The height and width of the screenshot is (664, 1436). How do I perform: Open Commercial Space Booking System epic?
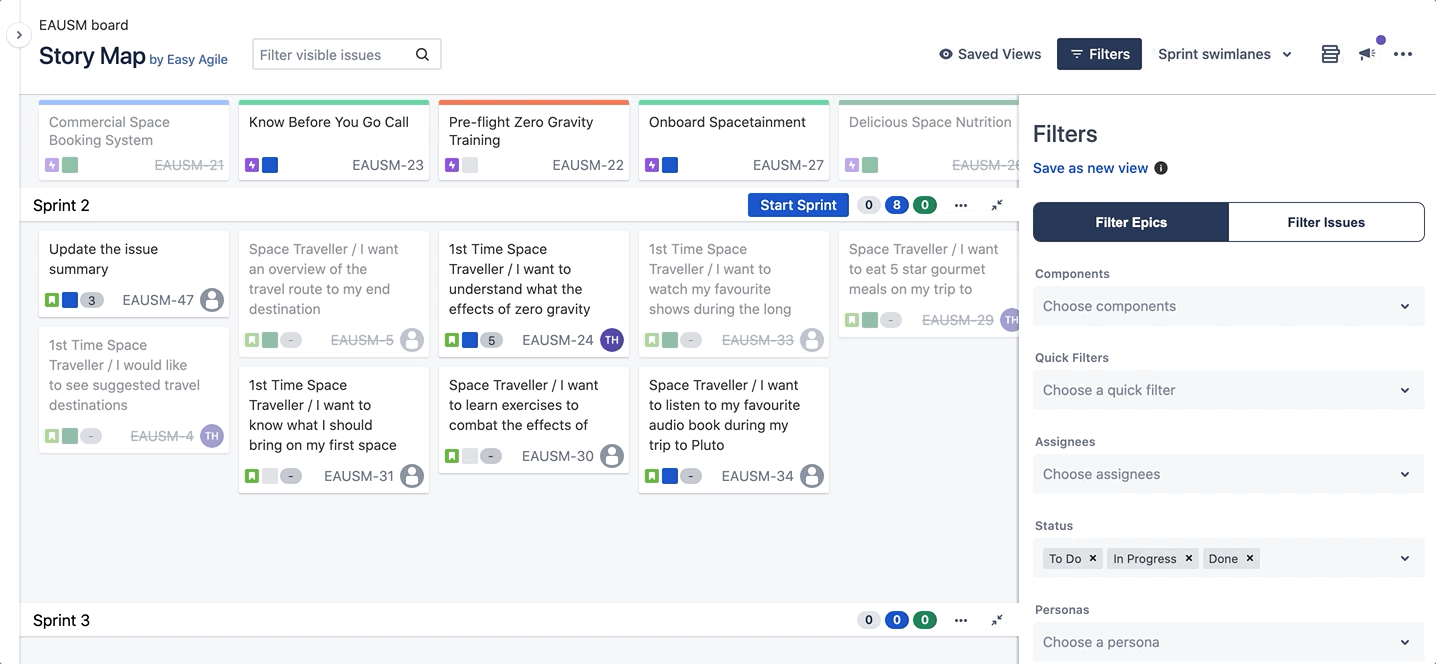134,140
